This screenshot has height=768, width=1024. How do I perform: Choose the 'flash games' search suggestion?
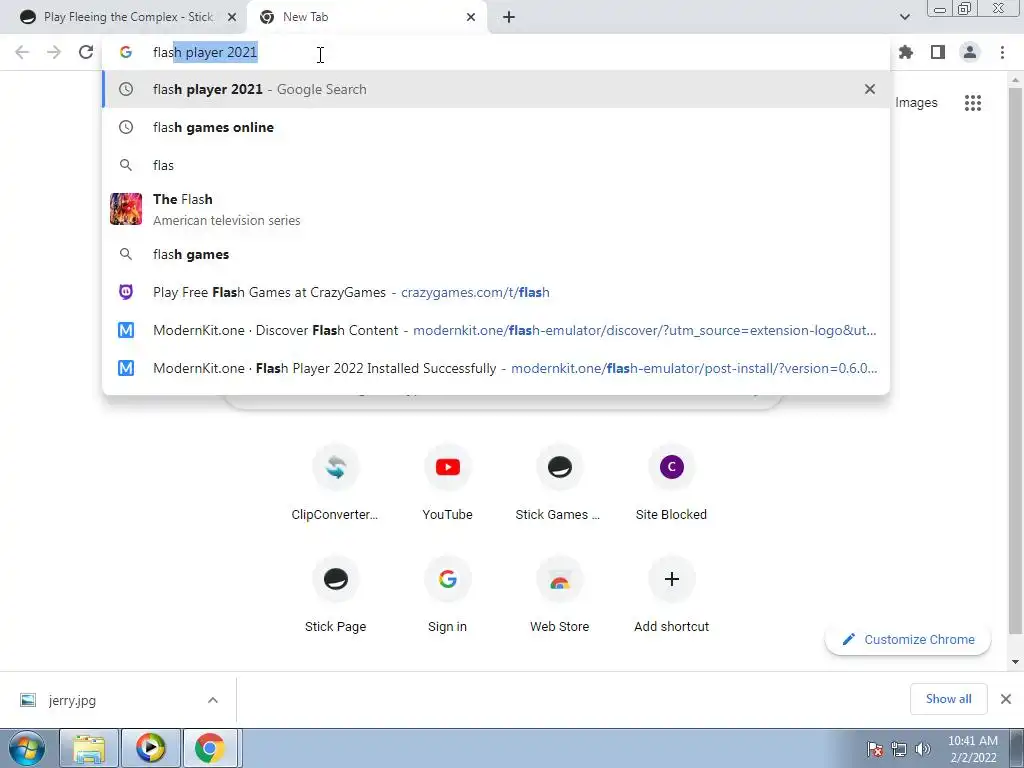[496, 254]
